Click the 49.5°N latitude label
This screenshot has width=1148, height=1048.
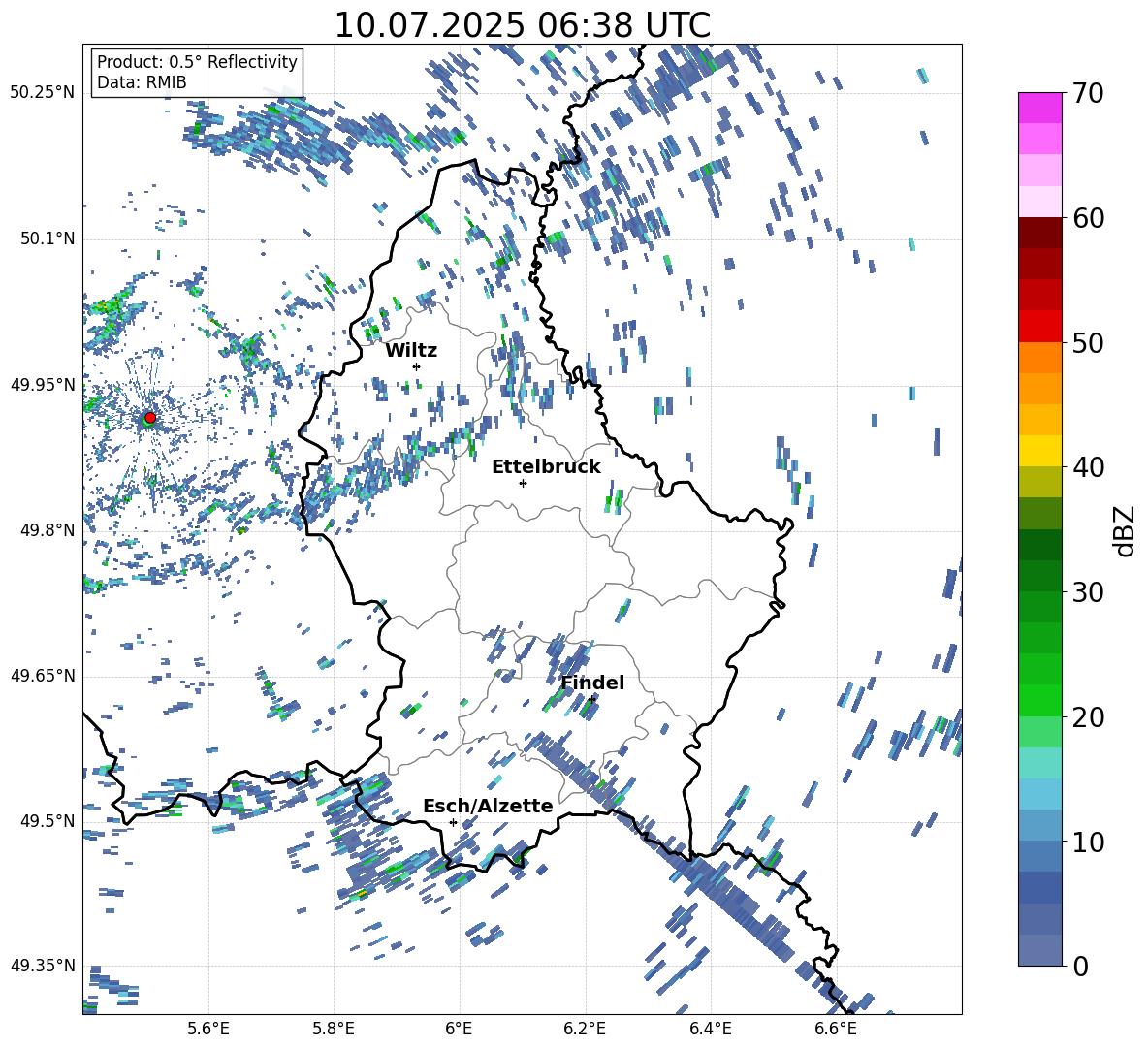tap(48, 821)
